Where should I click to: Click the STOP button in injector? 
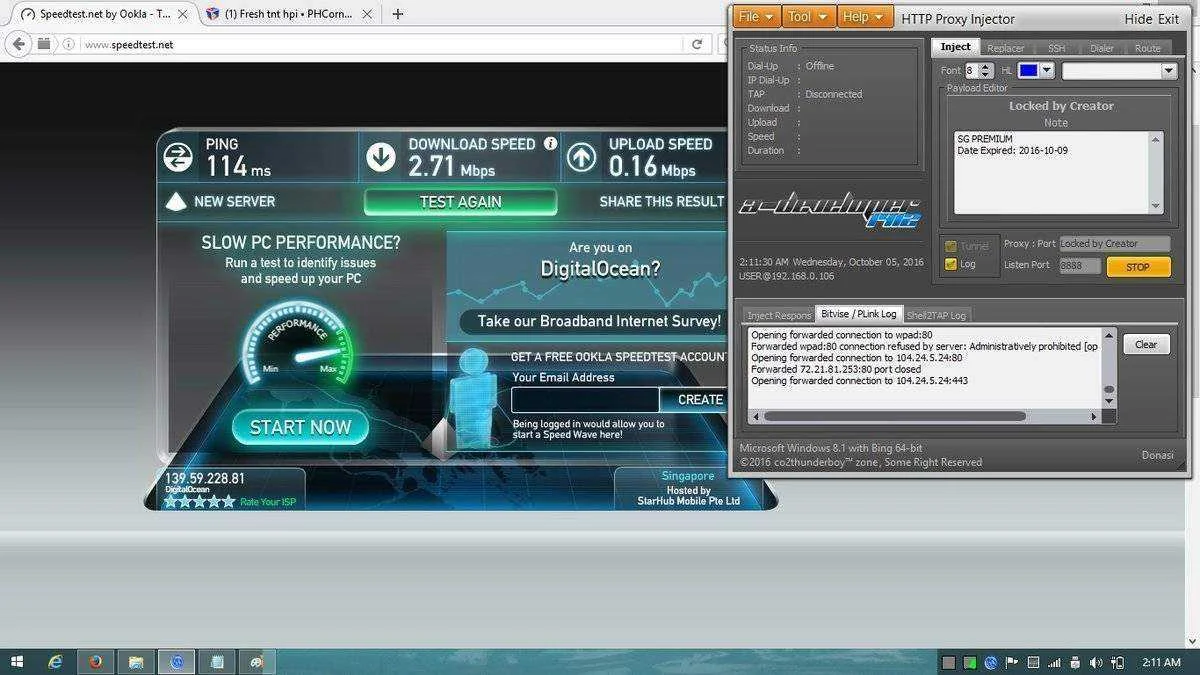pyautogui.click(x=1138, y=267)
